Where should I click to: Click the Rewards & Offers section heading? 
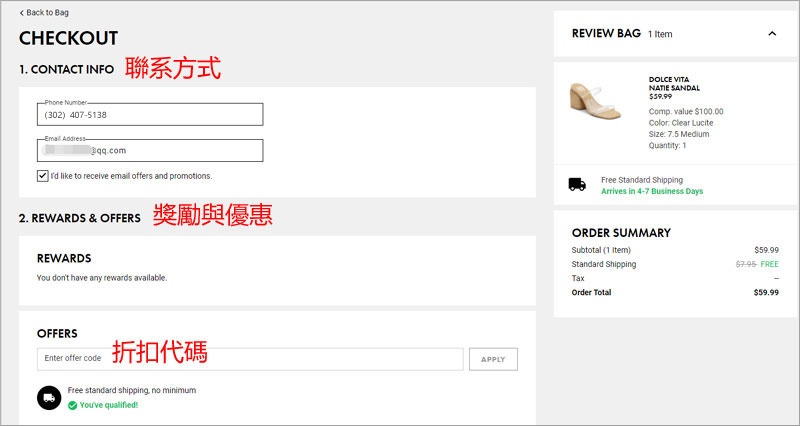[x=79, y=218]
